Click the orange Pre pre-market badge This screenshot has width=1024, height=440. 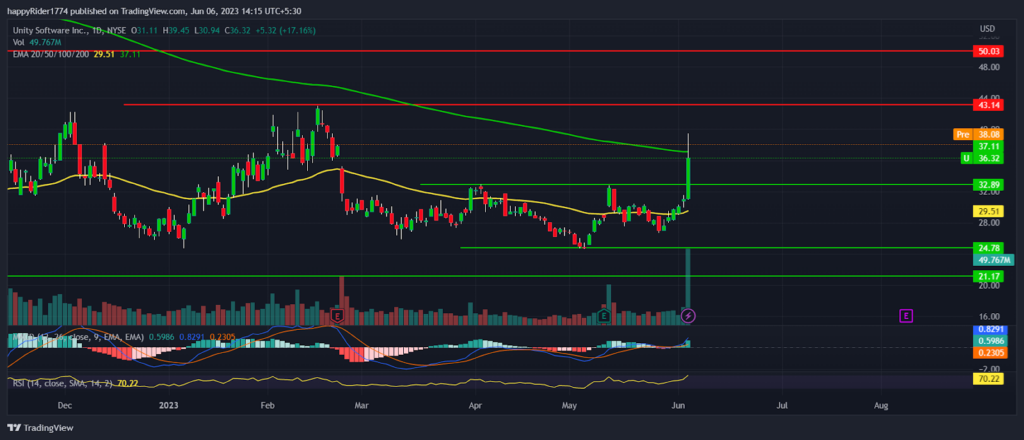click(x=963, y=134)
